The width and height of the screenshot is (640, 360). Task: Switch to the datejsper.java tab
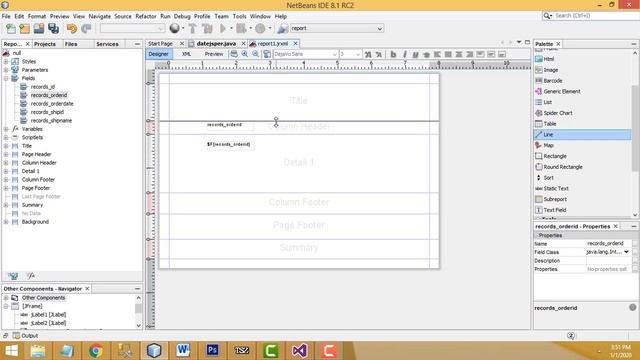pyautogui.click(x=216, y=44)
